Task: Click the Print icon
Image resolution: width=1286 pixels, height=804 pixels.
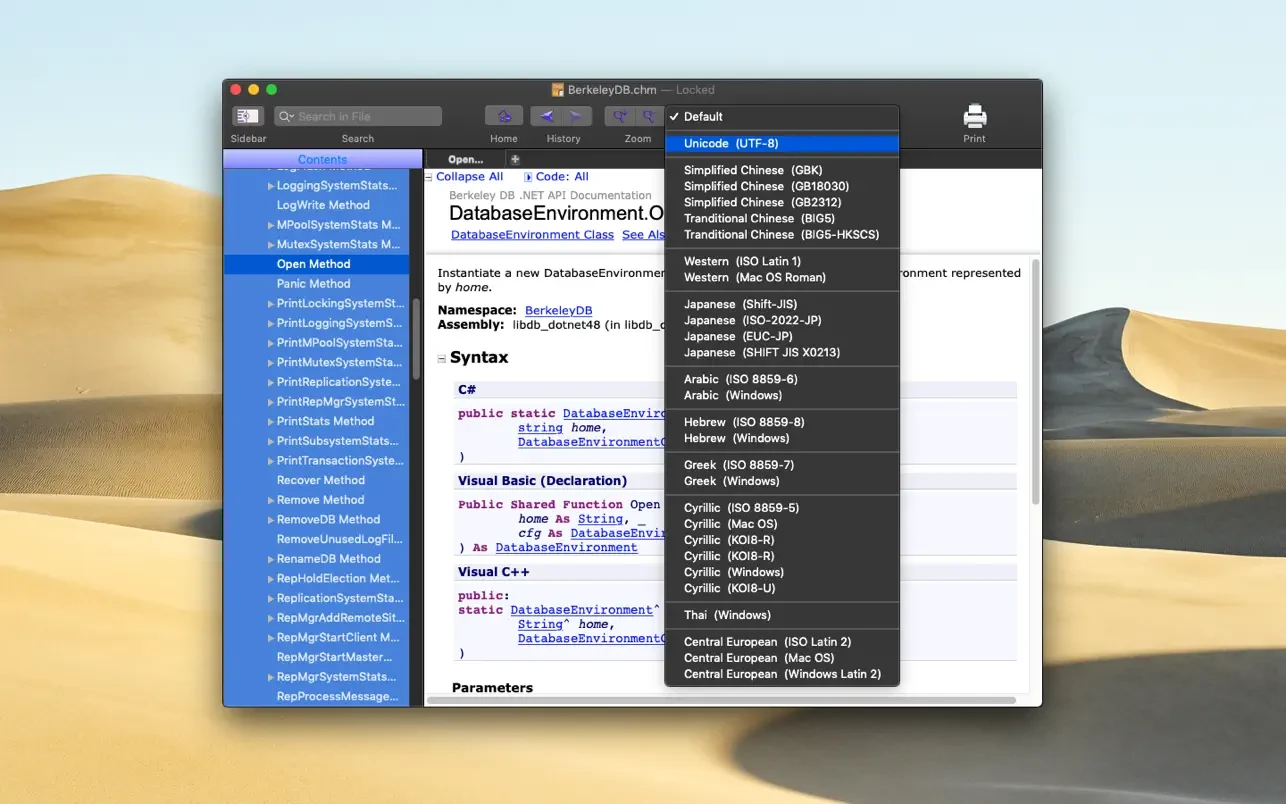Action: coord(974,117)
